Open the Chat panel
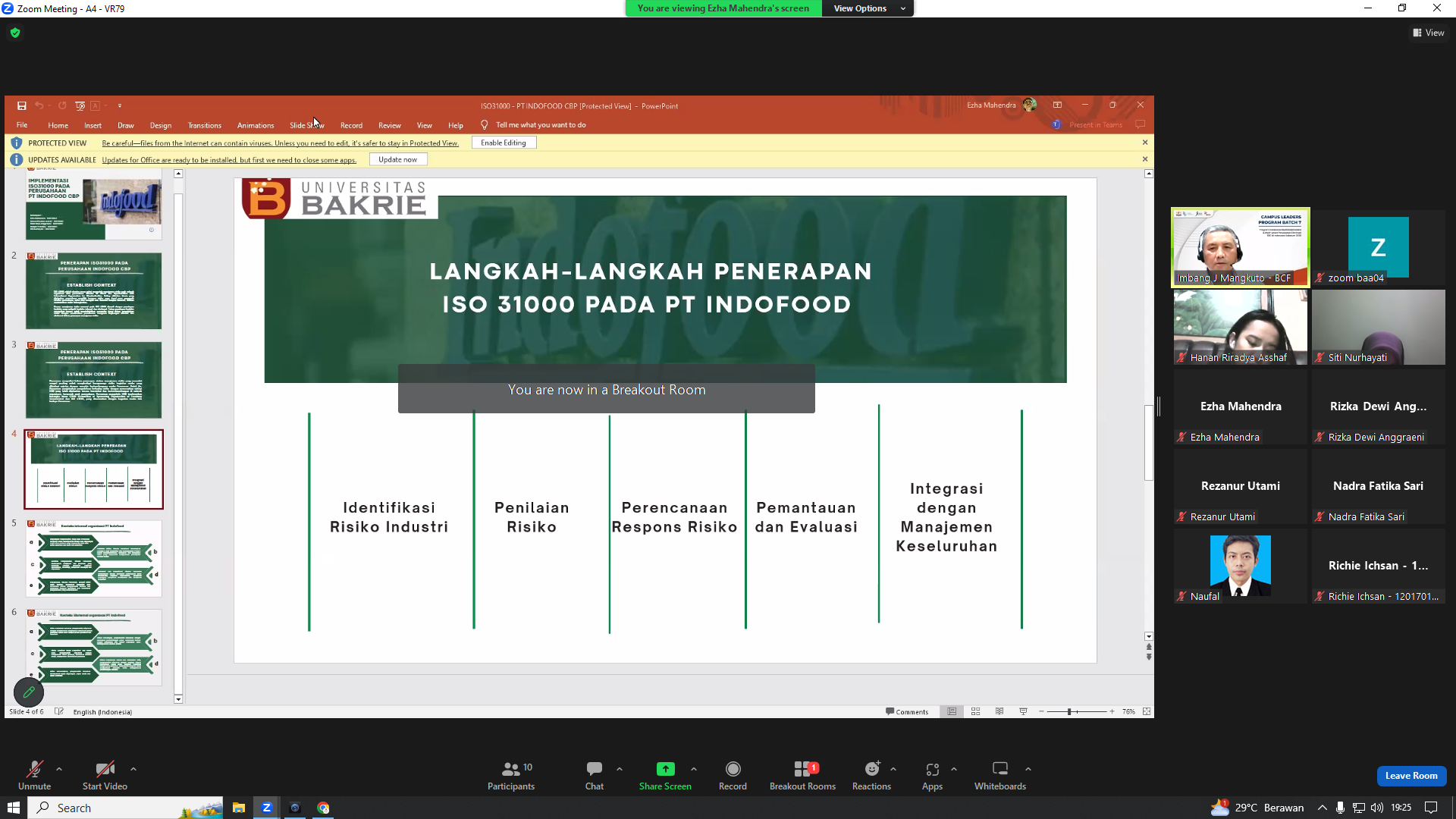 (x=595, y=775)
